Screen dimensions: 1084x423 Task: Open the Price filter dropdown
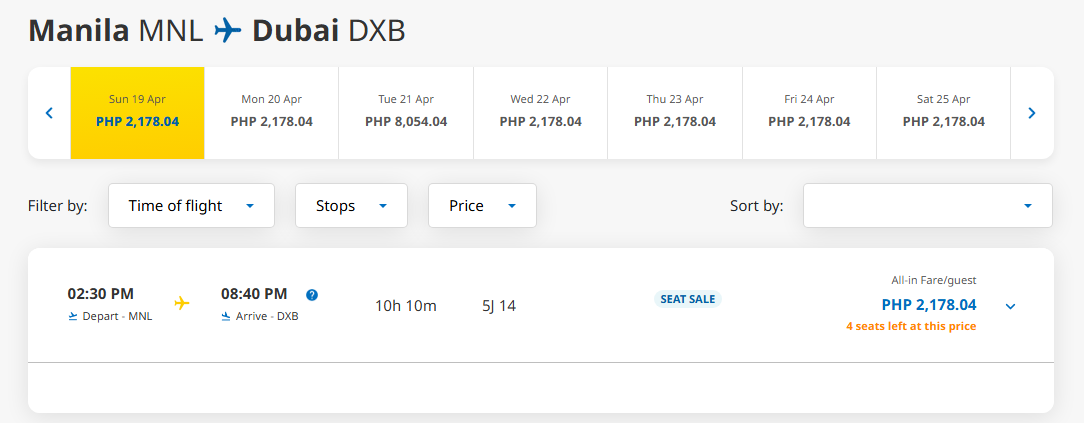[483, 205]
